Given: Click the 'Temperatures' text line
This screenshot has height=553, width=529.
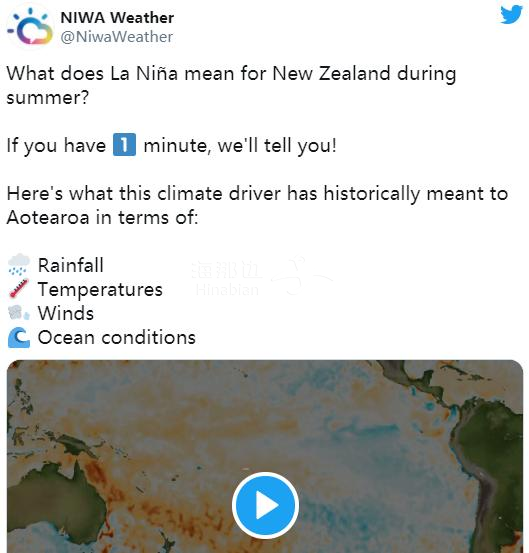Looking at the screenshot, I should pos(100,290).
